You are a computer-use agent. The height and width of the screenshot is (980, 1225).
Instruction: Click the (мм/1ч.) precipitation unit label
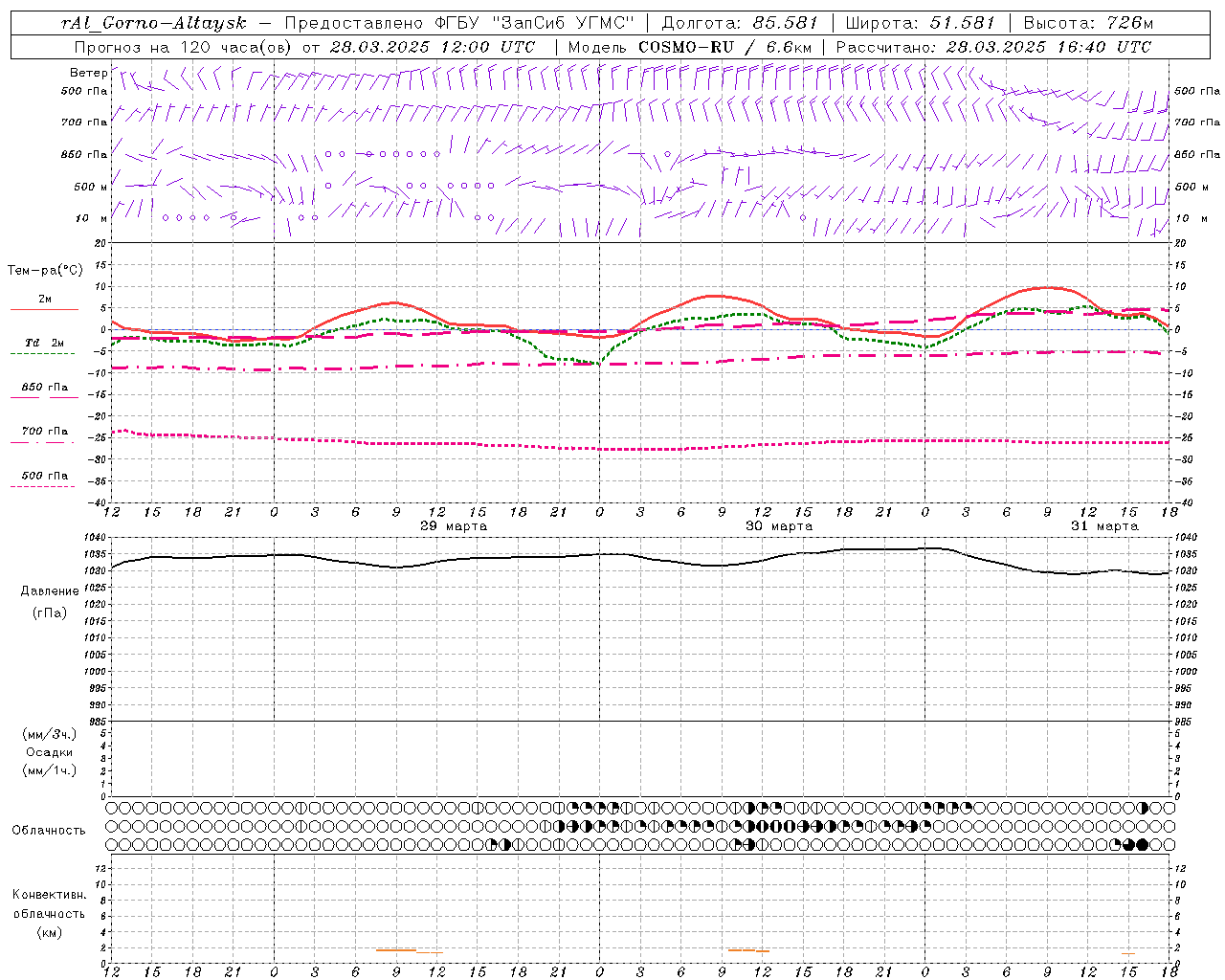click(x=50, y=770)
